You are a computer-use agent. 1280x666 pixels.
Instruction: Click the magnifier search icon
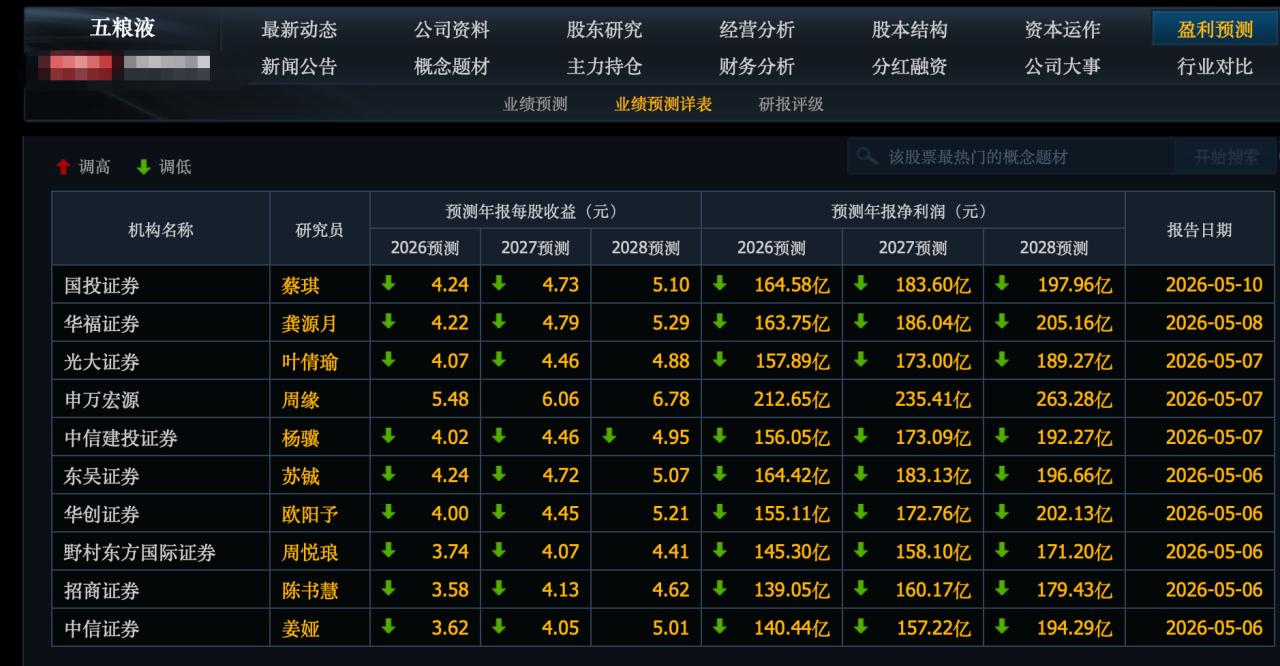[x=867, y=156]
